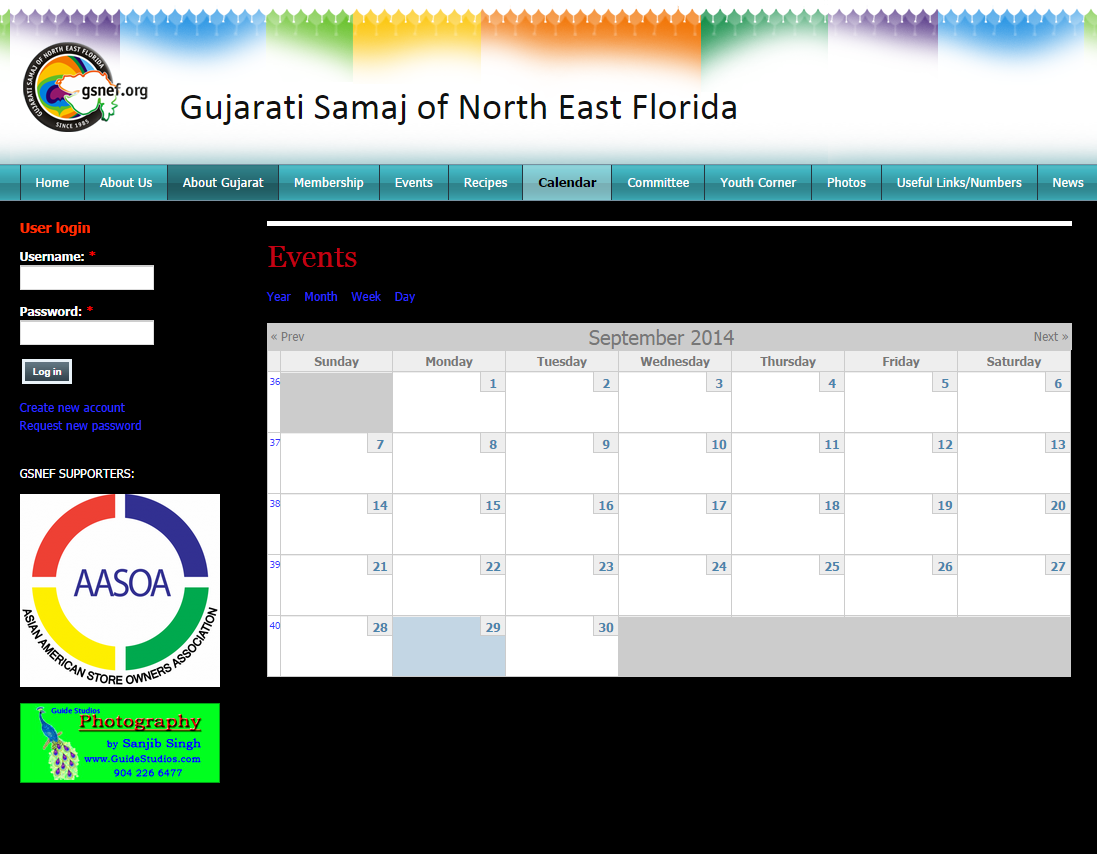Select September 29 on the calendar
The width and height of the screenshot is (1097, 854).
click(492, 628)
